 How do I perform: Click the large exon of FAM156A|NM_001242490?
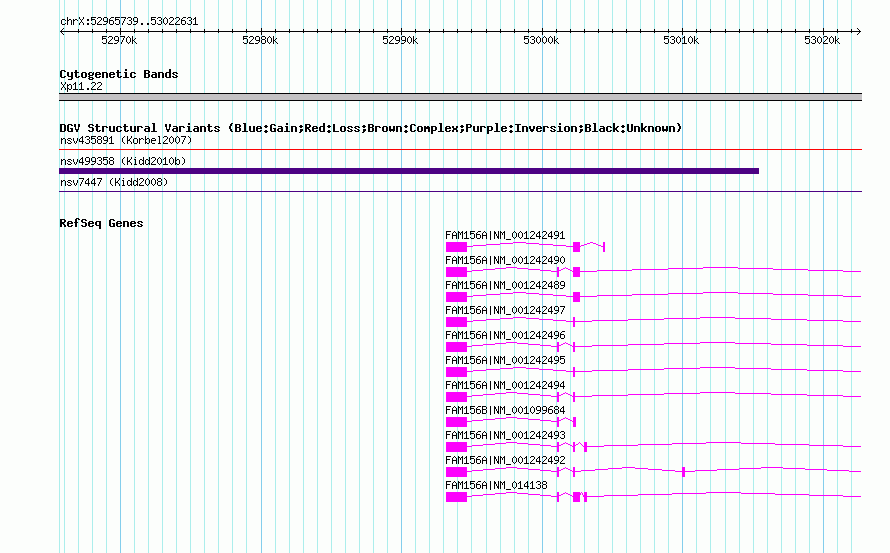(456, 272)
